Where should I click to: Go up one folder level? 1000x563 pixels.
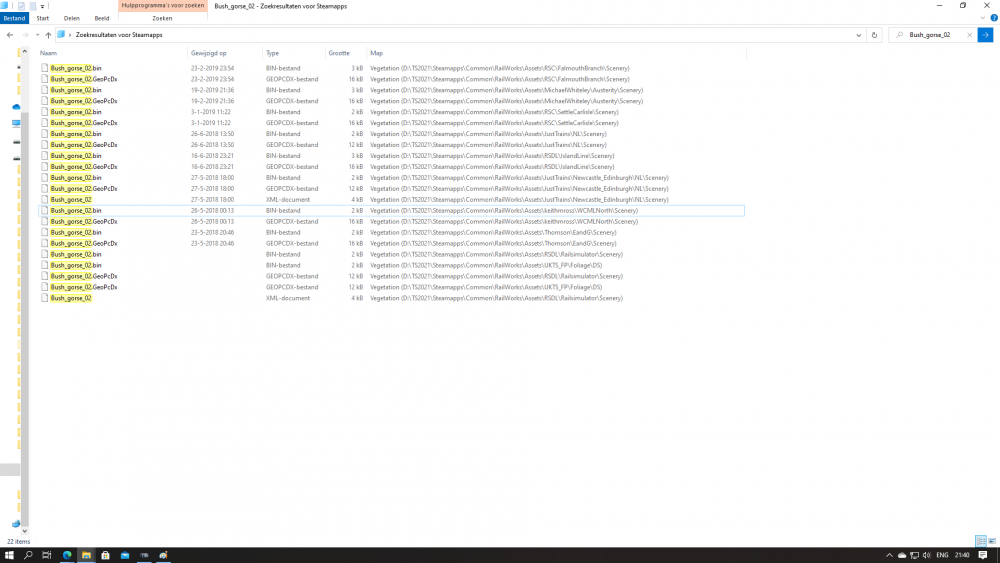point(48,35)
